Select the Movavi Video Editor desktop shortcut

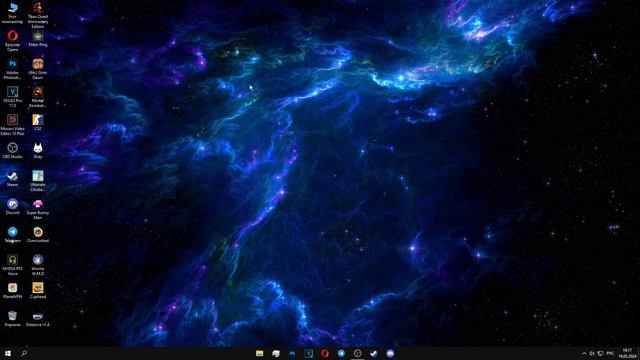(x=12, y=125)
